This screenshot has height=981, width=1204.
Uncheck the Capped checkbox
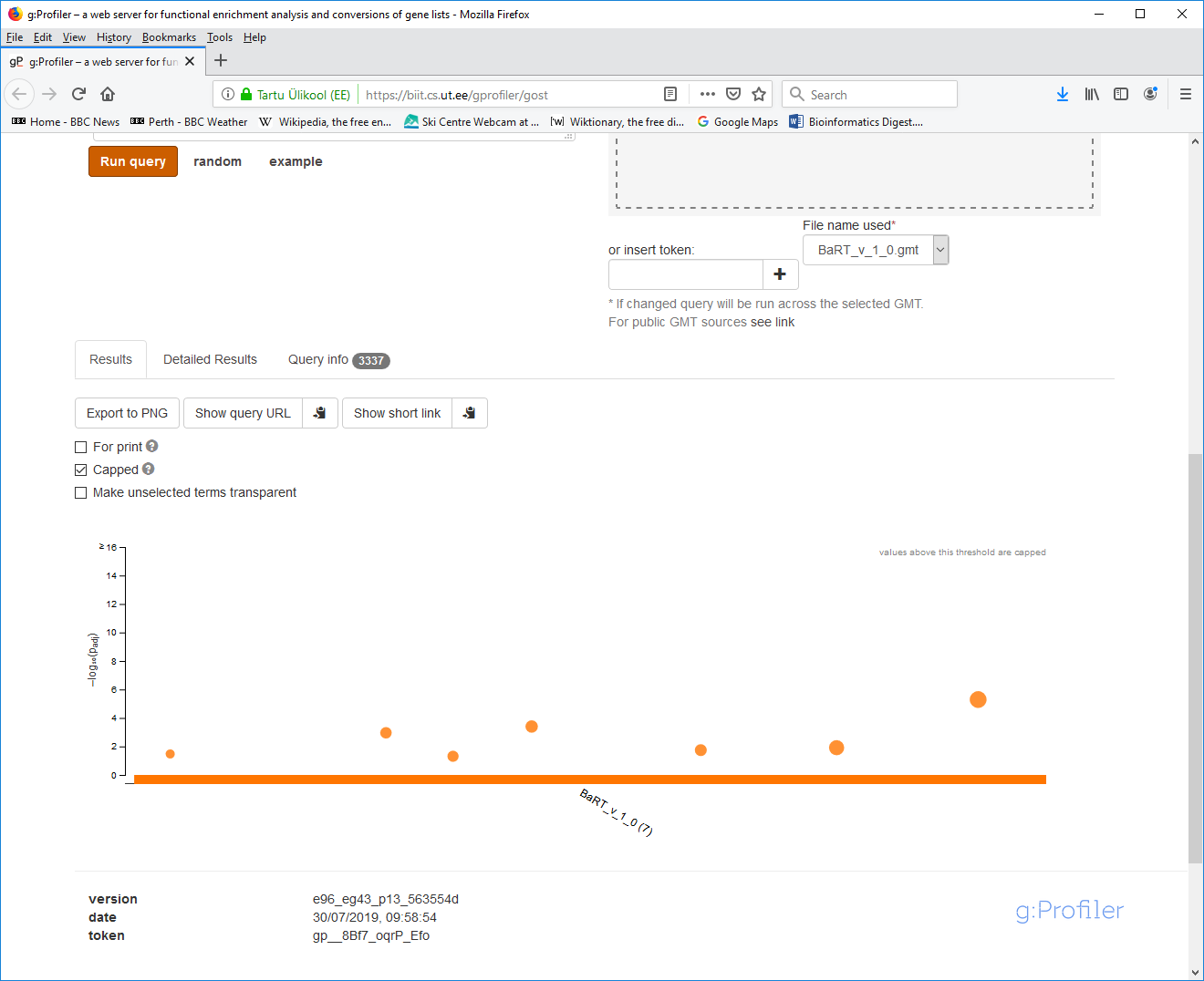81,470
